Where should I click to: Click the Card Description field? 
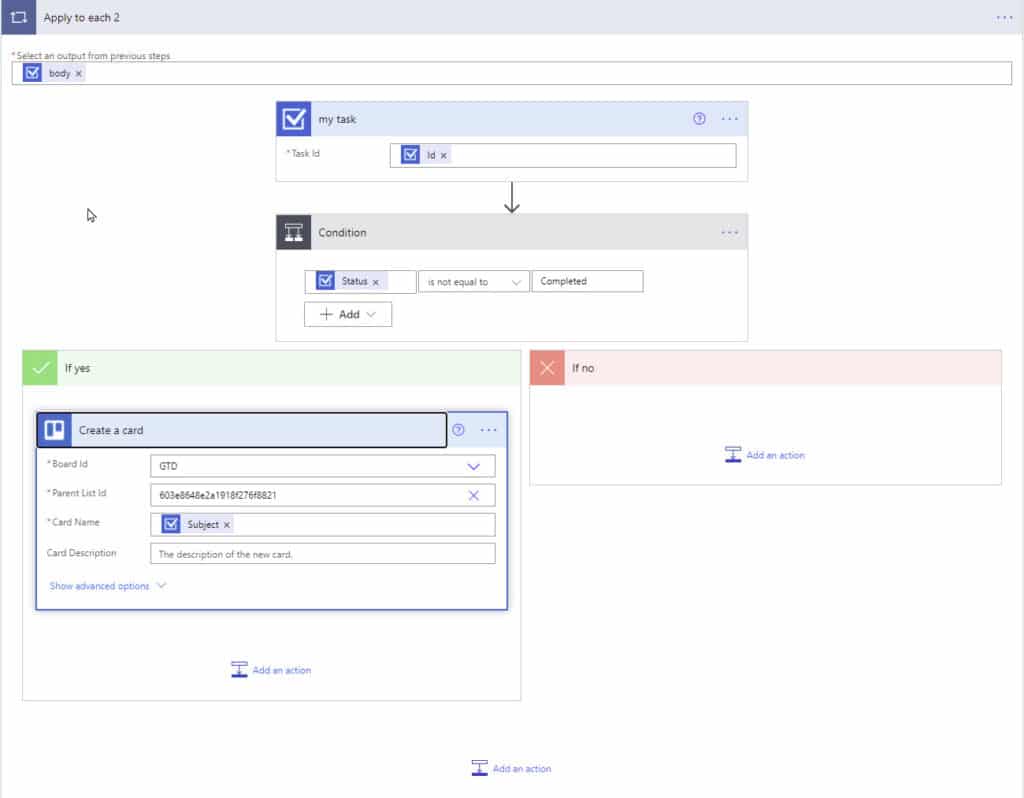point(323,554)
